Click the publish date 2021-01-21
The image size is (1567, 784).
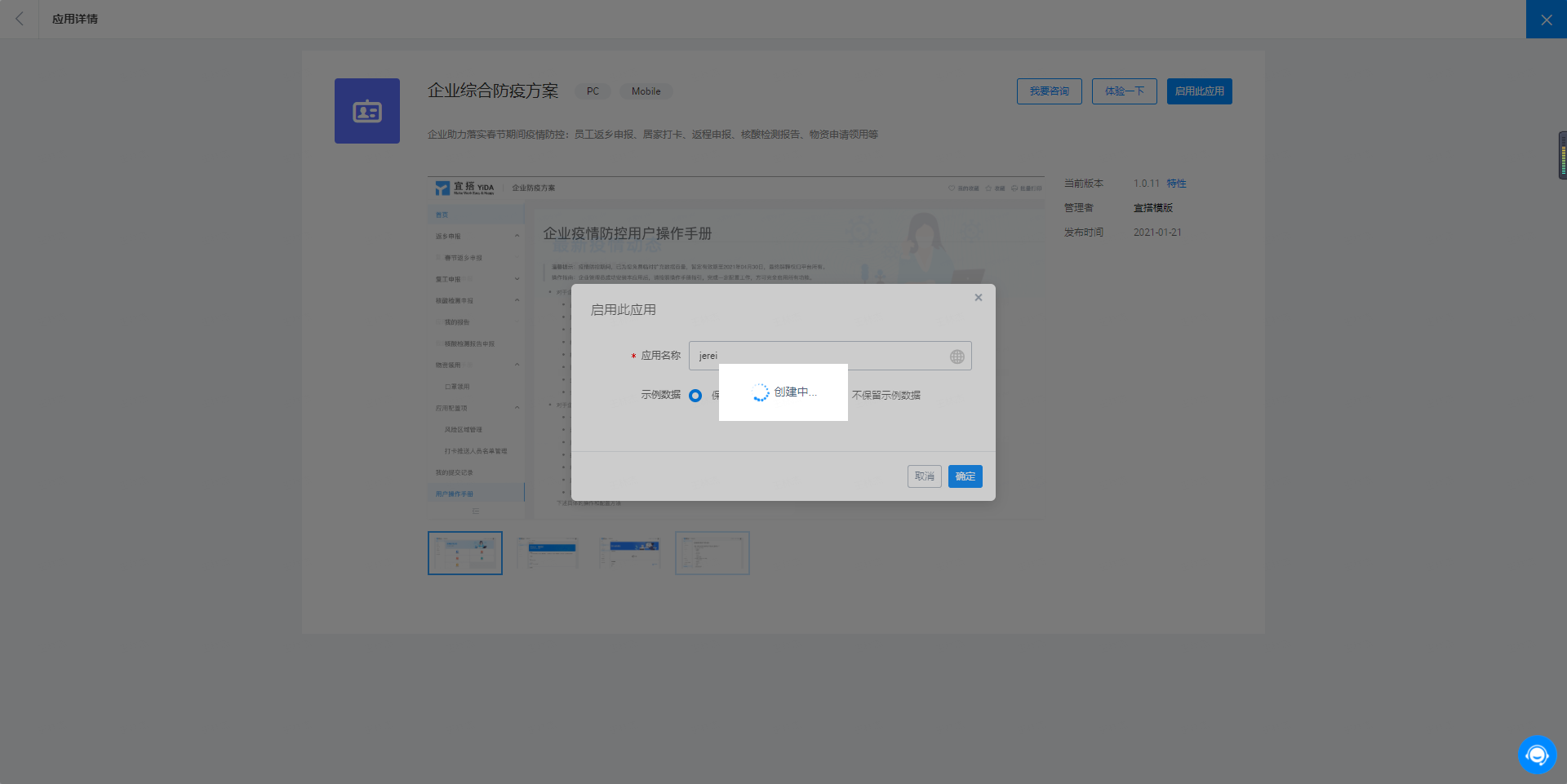pyautogui.click(x=1157, y=233)
